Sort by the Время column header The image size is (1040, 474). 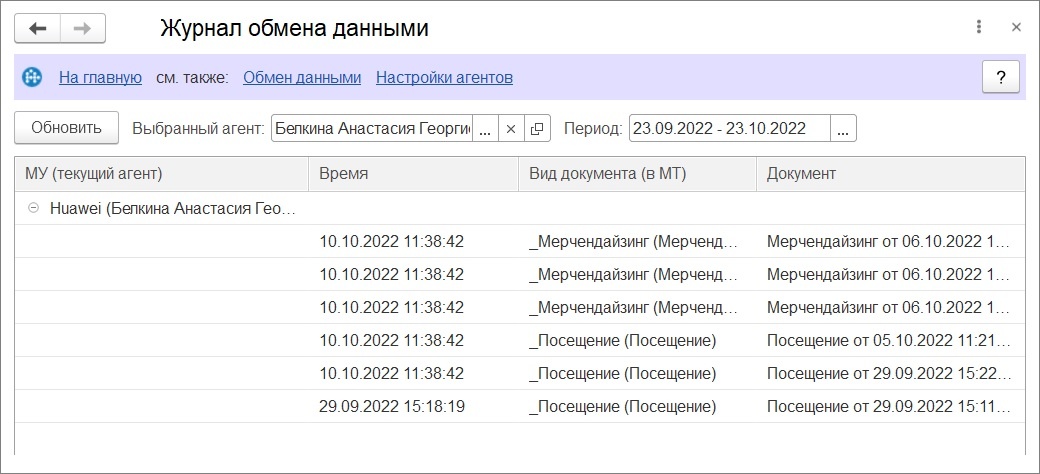pyautogui.click(x=413, y=174)
